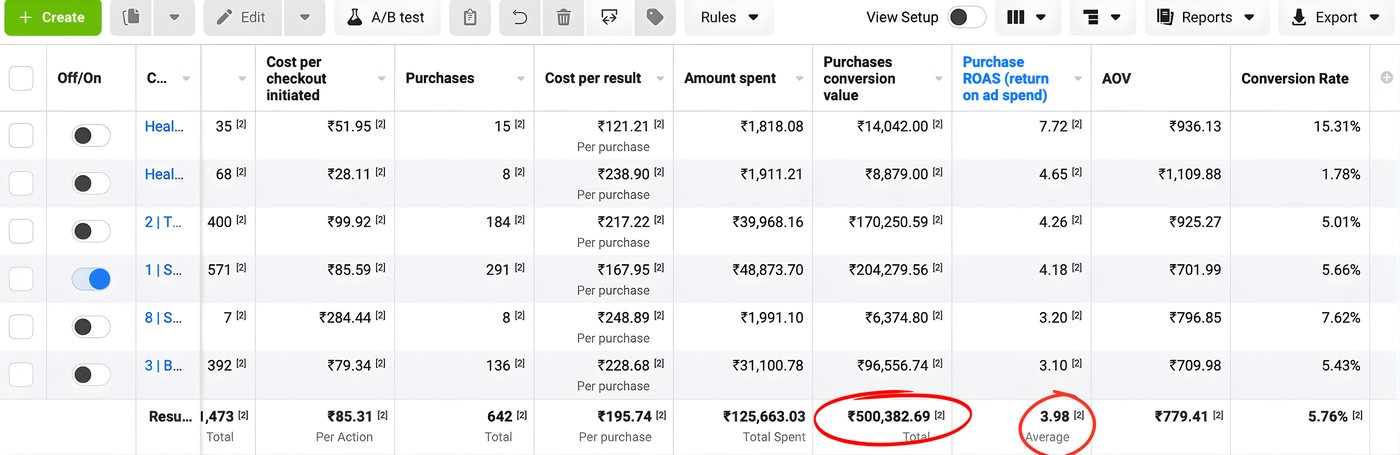The width and height of the screenshot is (1400, 455).
Task: Click sort arrow on Cost per result column
Action: pos(660,79)
